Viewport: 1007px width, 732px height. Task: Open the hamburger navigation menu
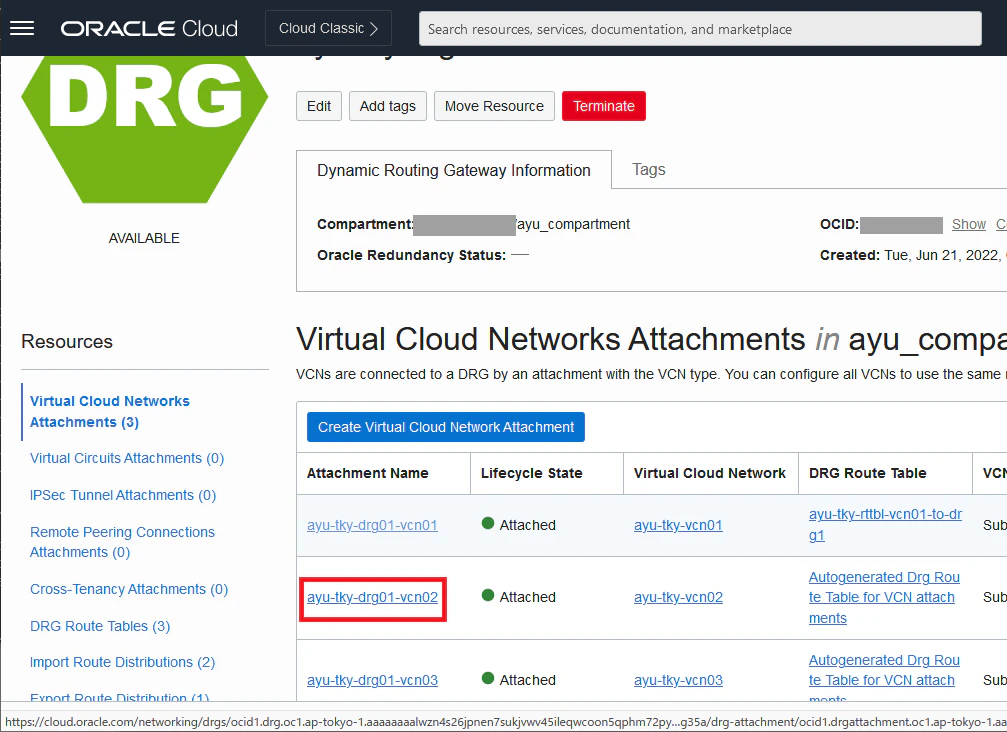22,28
